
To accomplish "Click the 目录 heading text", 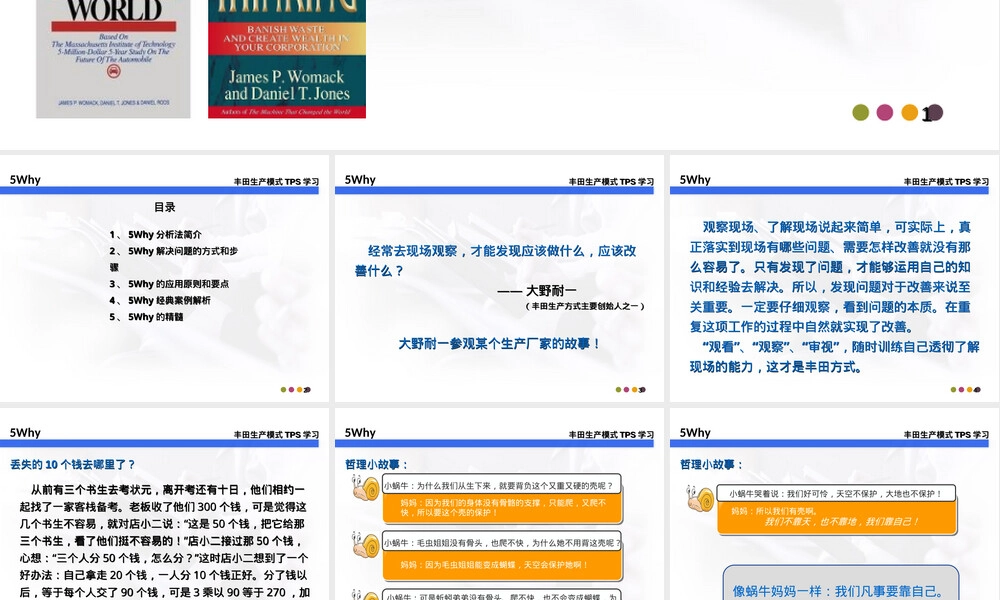I will (165, 207).
